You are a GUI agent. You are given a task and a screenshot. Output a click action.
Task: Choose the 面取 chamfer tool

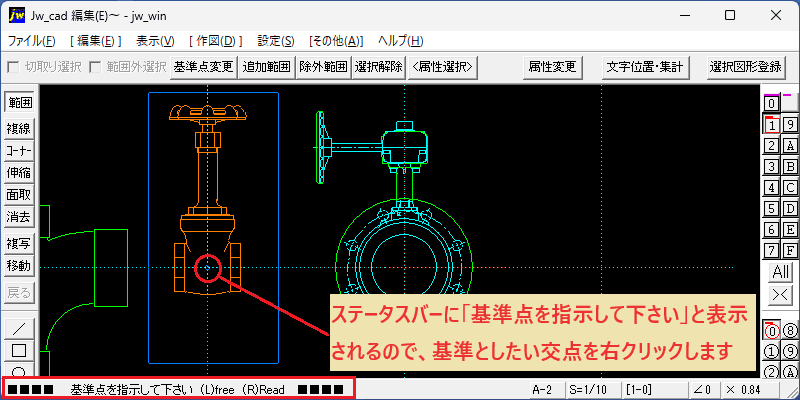coord(19,195)
